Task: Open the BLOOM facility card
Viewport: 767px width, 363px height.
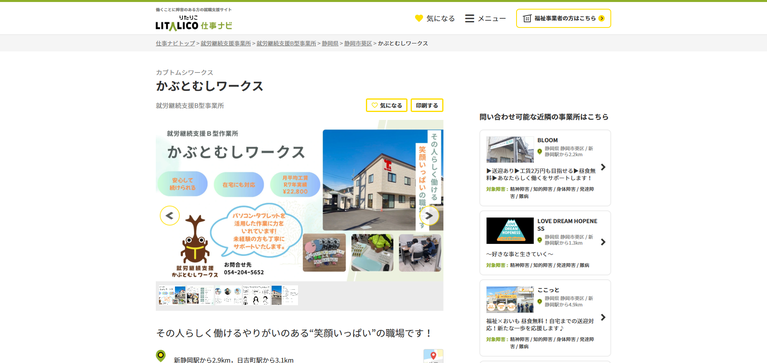Action: pos(545,168)
